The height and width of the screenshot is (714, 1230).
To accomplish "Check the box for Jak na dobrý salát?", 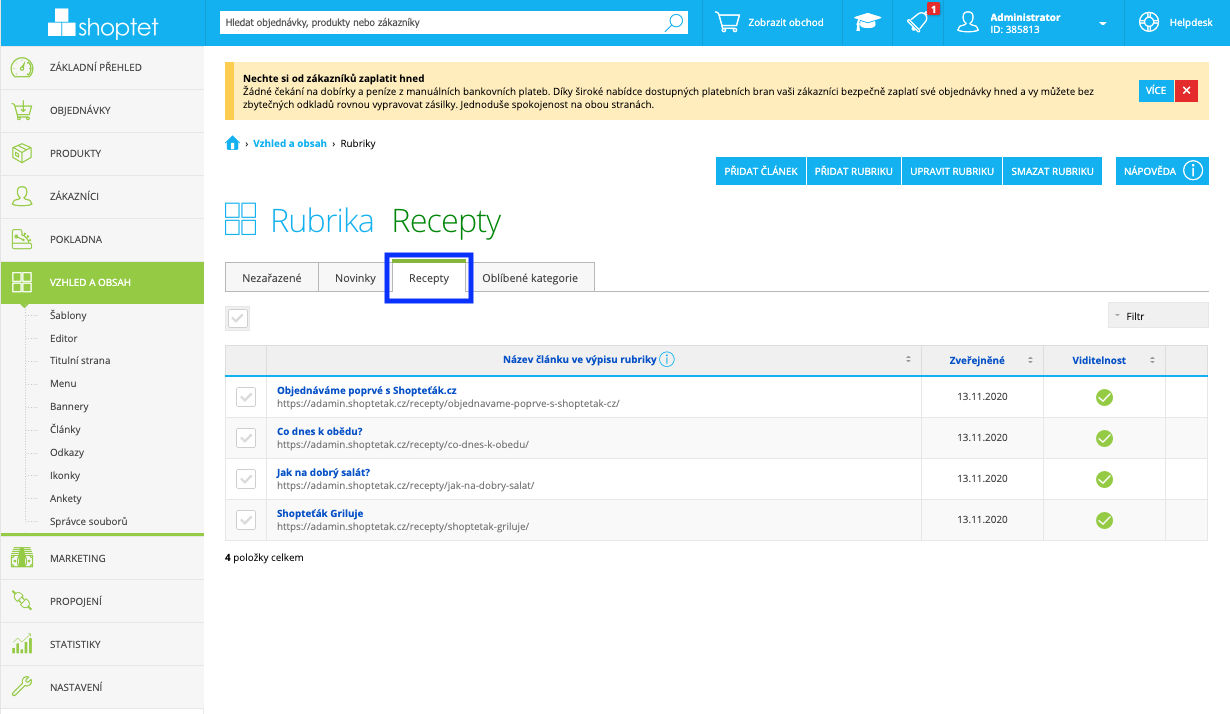I will 246,479.
